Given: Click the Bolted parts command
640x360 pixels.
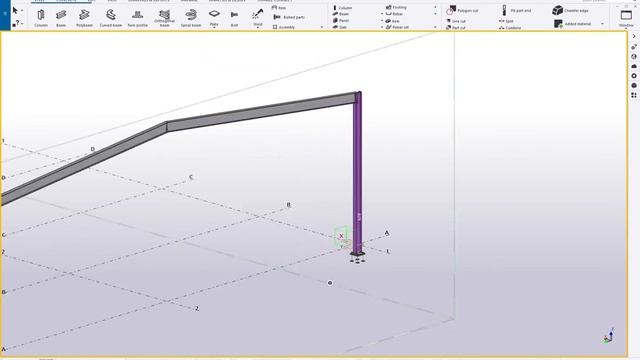Looking at the screenshot, I should click(x=289, y=17).
